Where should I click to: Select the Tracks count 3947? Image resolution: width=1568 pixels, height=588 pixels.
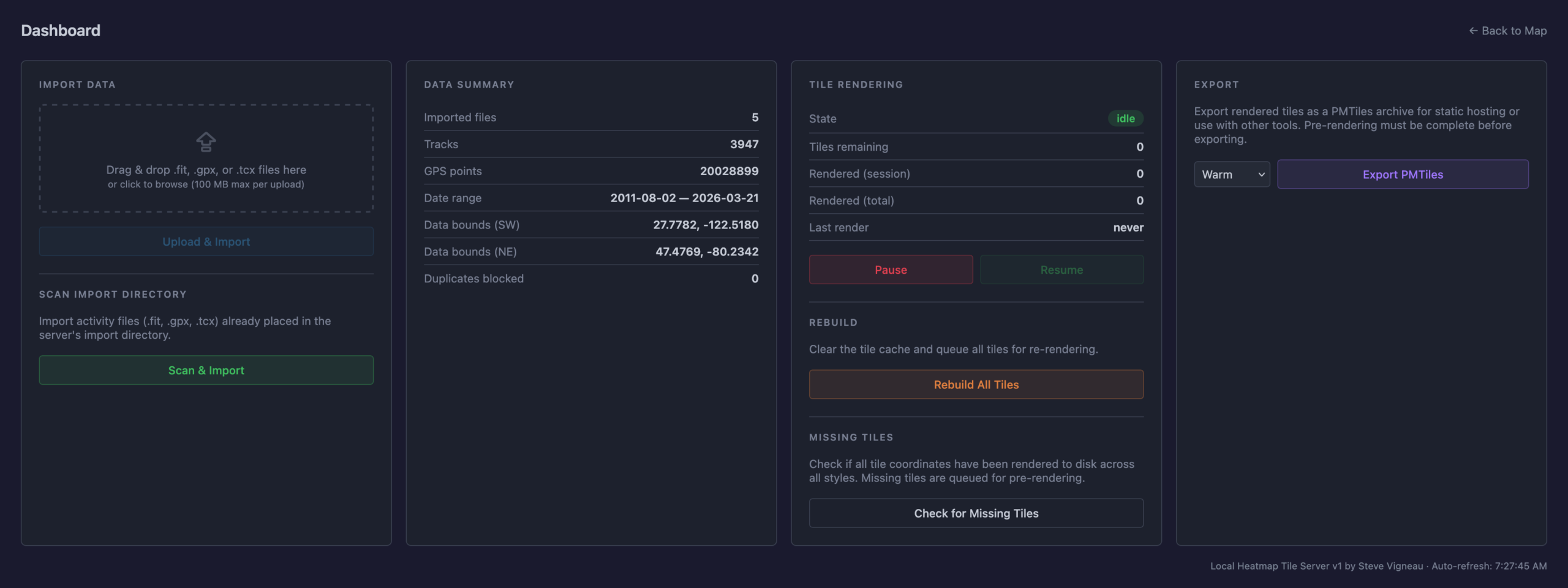744,144
